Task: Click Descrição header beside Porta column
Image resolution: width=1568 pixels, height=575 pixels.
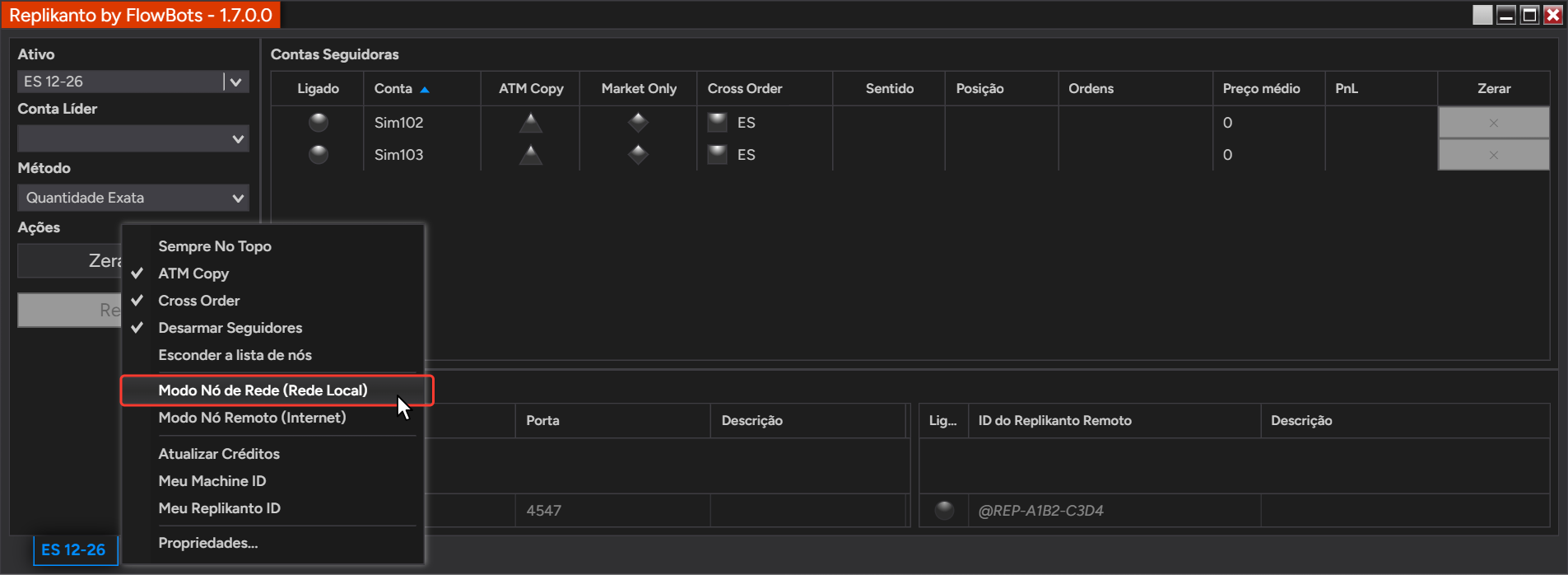Action: point(808,420)
